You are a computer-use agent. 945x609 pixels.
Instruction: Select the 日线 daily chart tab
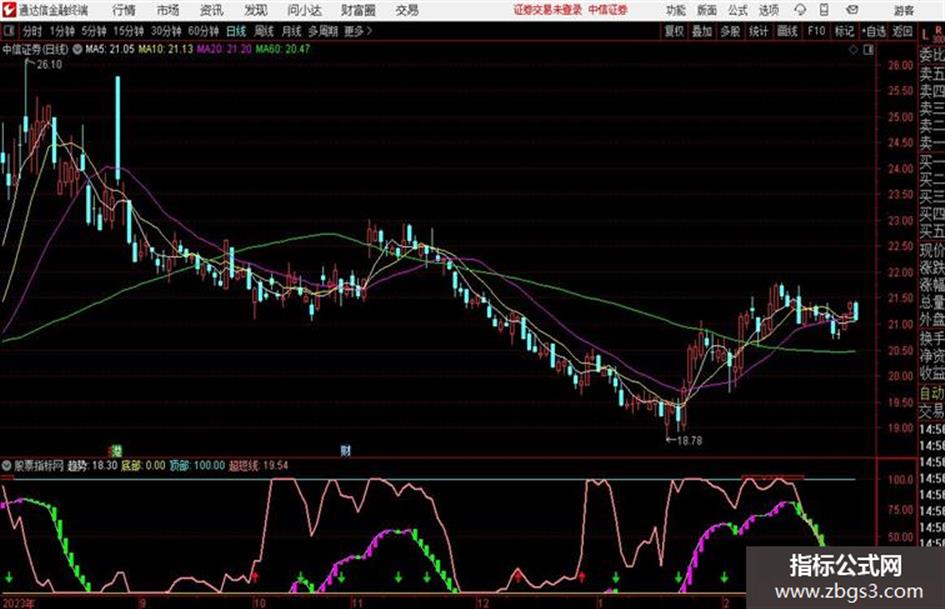click(236, 31)
